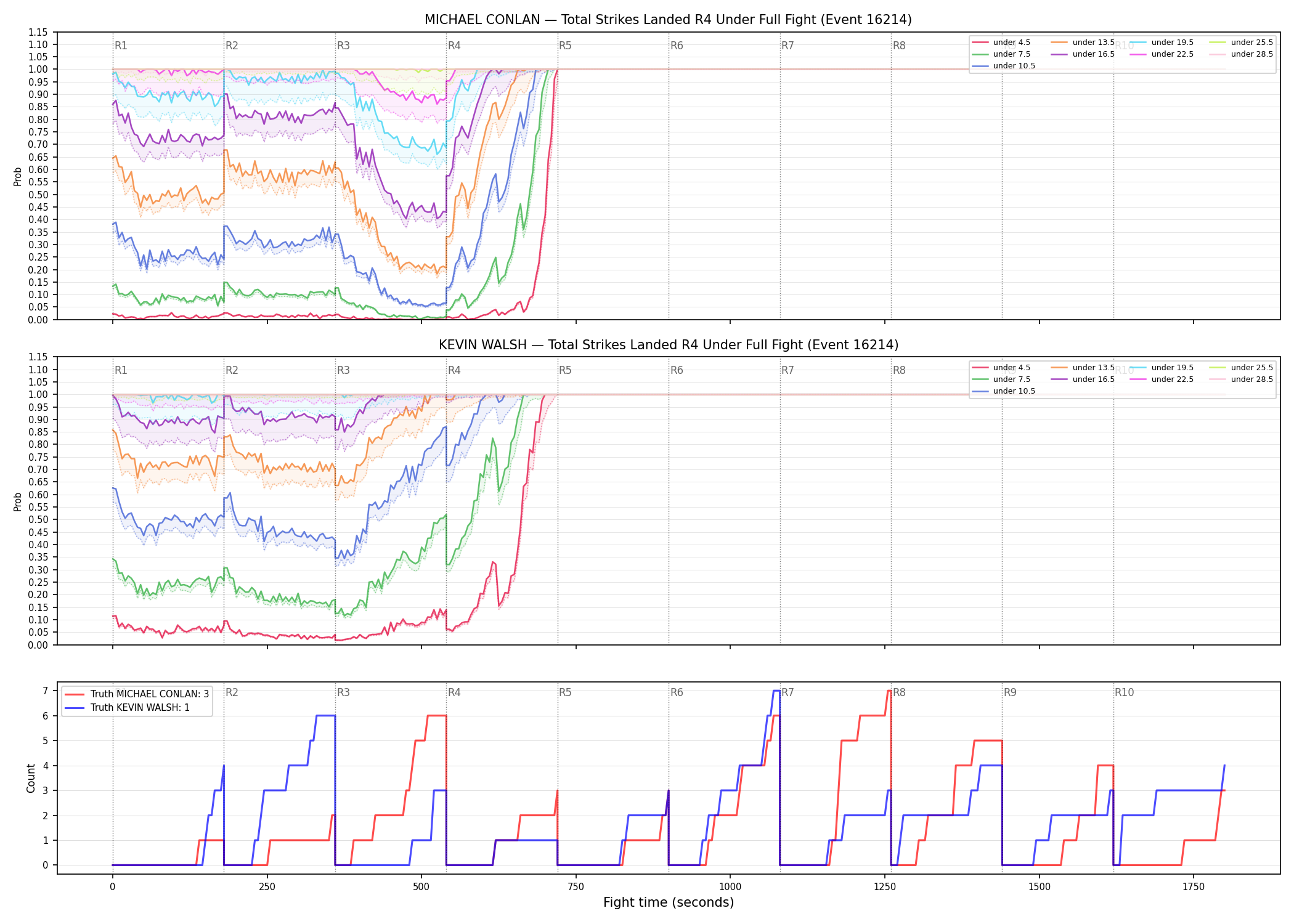Click the R2 round marker in Walsh chart
The width and height of the screenshot is (1294, 924).
[x=232, y=370]
